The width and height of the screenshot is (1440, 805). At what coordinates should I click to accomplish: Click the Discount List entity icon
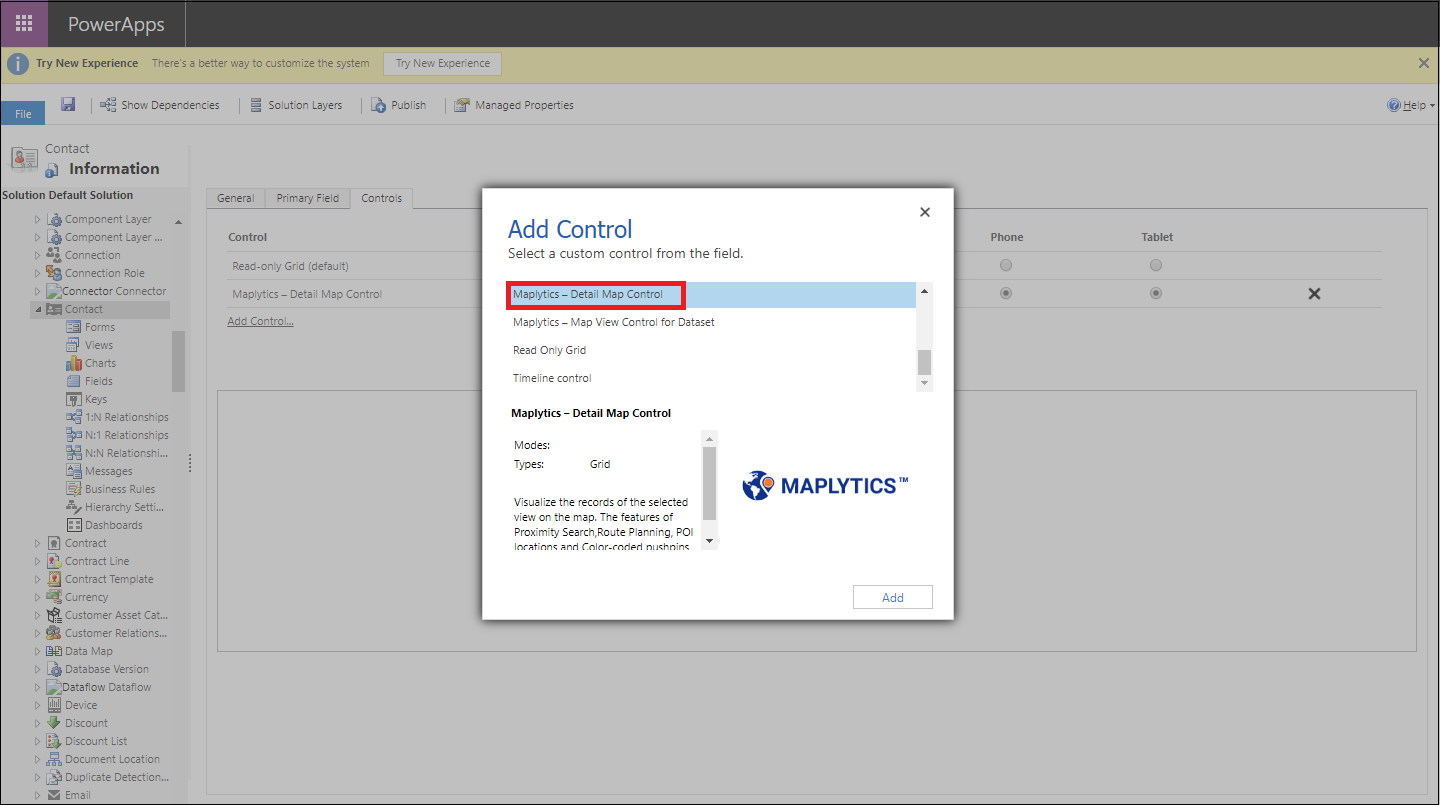tap(54, 741)
